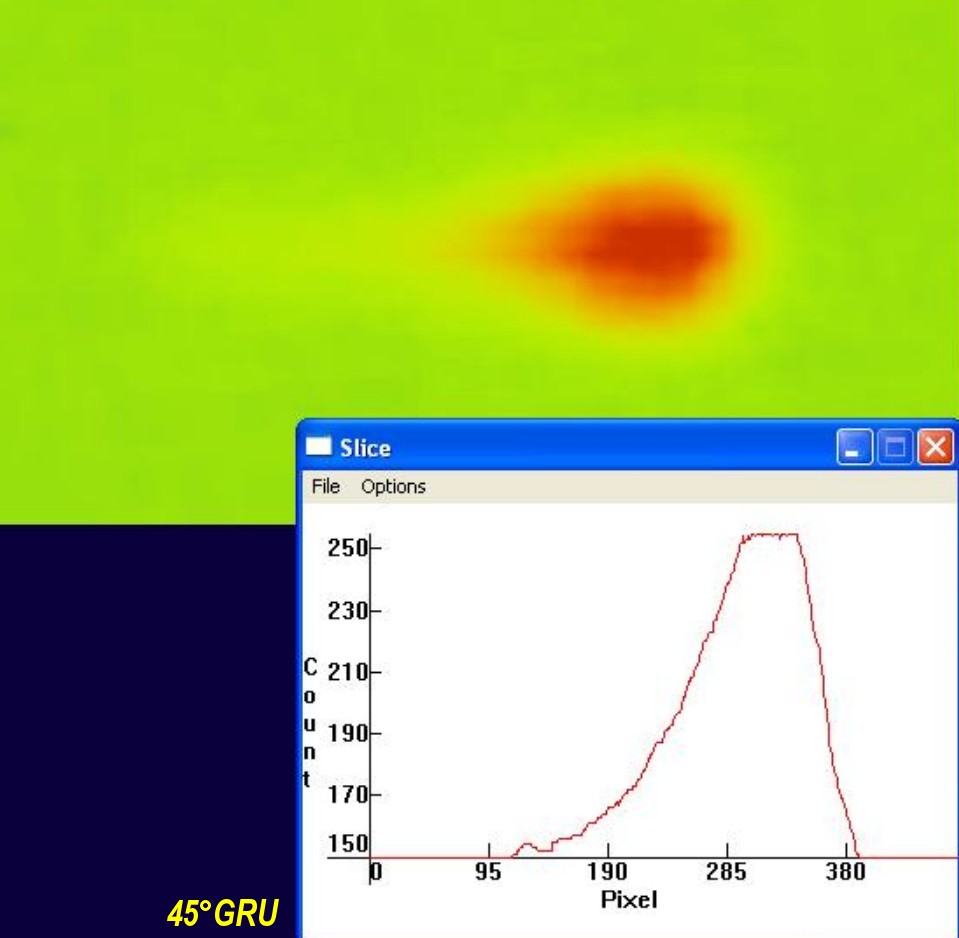Click the Pixel x-axis title
The image size is (959, 938).
(x=629, y=899)
